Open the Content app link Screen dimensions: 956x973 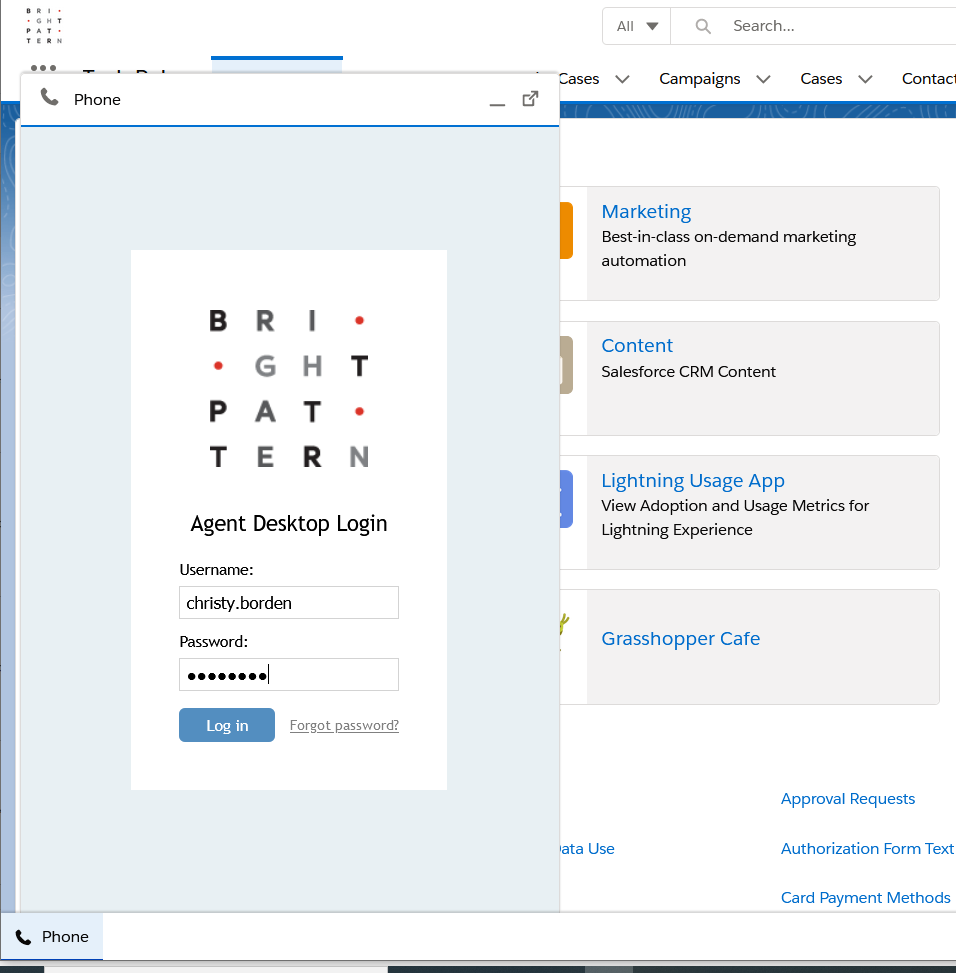pyautogui.click(x=637, y=346)
